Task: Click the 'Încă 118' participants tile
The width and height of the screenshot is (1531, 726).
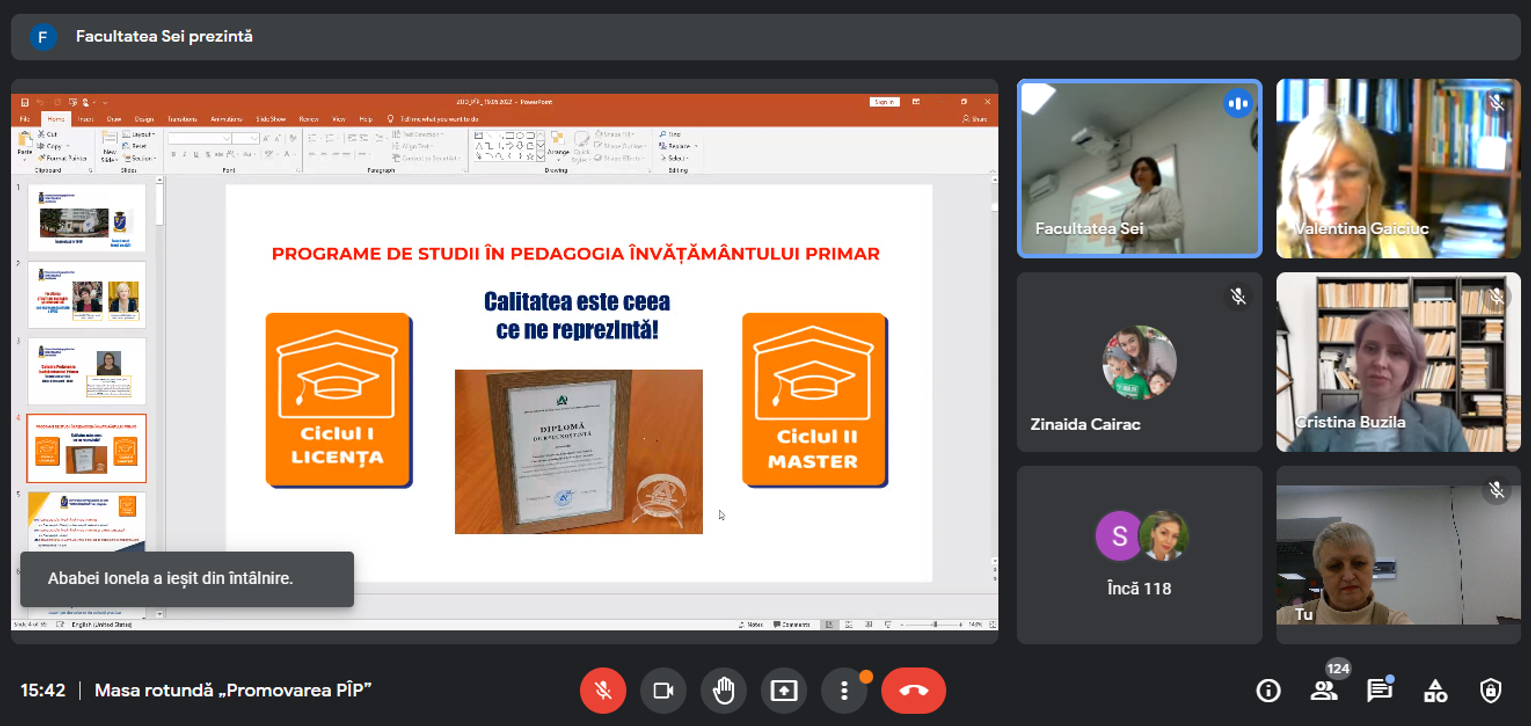Action: pos(1139,554)
